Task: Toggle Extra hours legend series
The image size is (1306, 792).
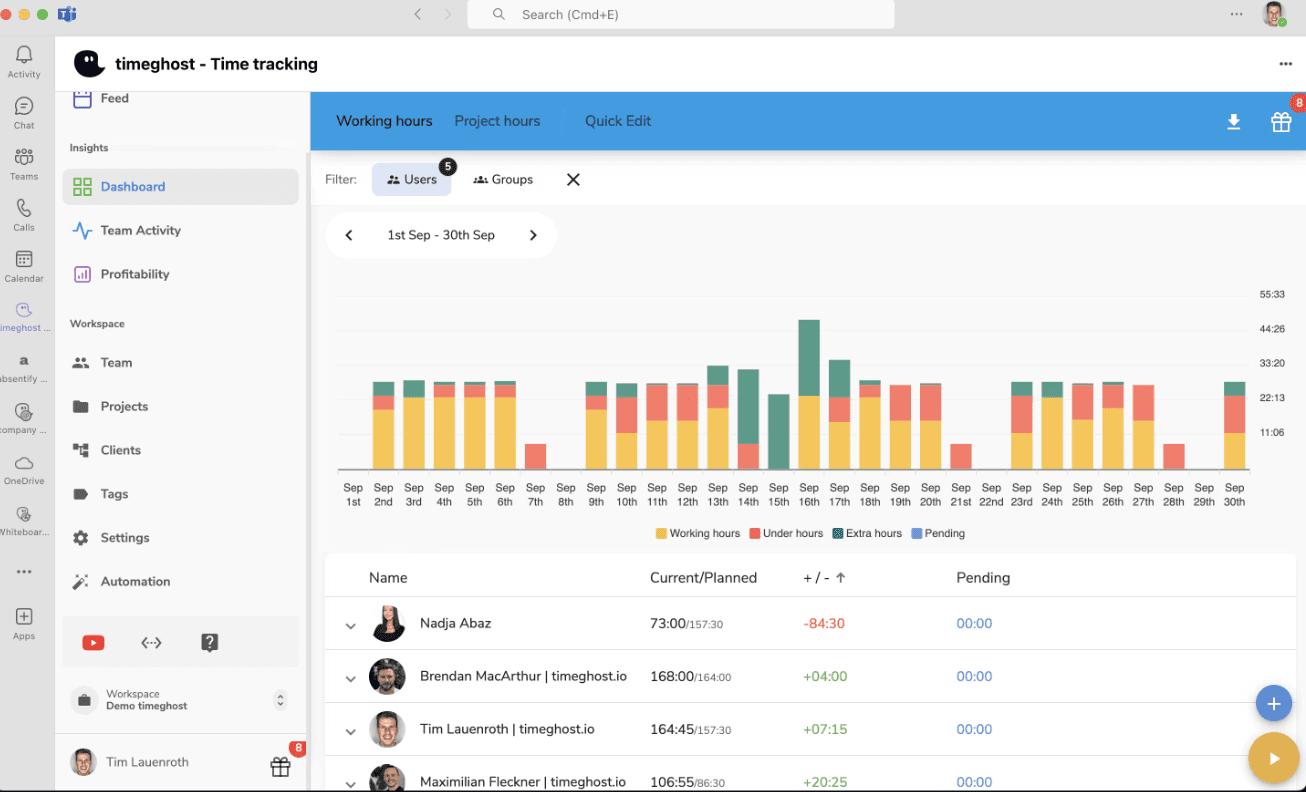Action: [x=867, y=533]
